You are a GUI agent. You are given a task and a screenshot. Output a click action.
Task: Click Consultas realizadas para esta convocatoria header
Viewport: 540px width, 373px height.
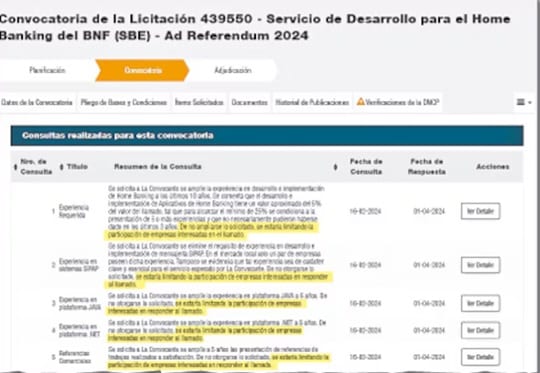[x=267, y=135]
